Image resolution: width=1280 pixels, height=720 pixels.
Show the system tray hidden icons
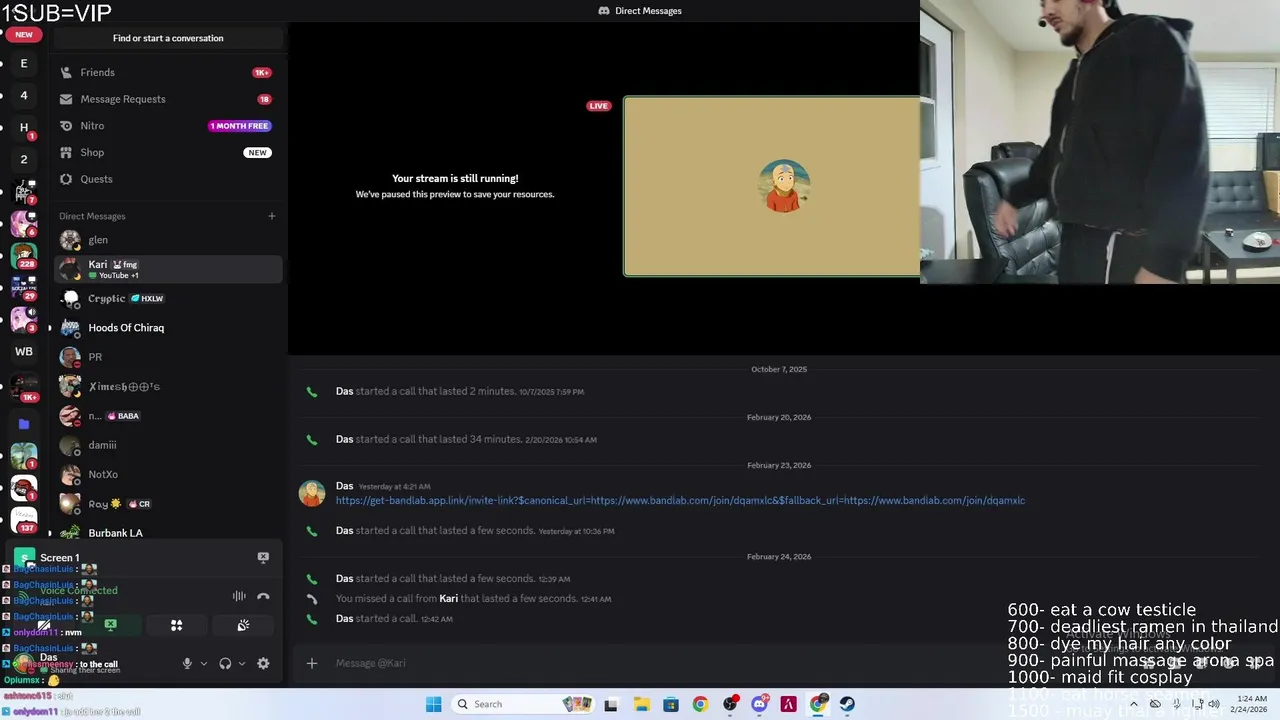tap(1134, 704)
